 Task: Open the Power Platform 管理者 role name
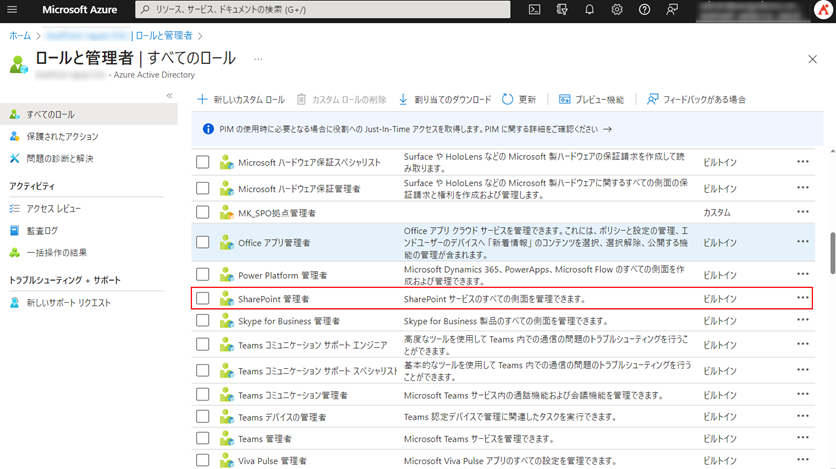coord(283,276)
